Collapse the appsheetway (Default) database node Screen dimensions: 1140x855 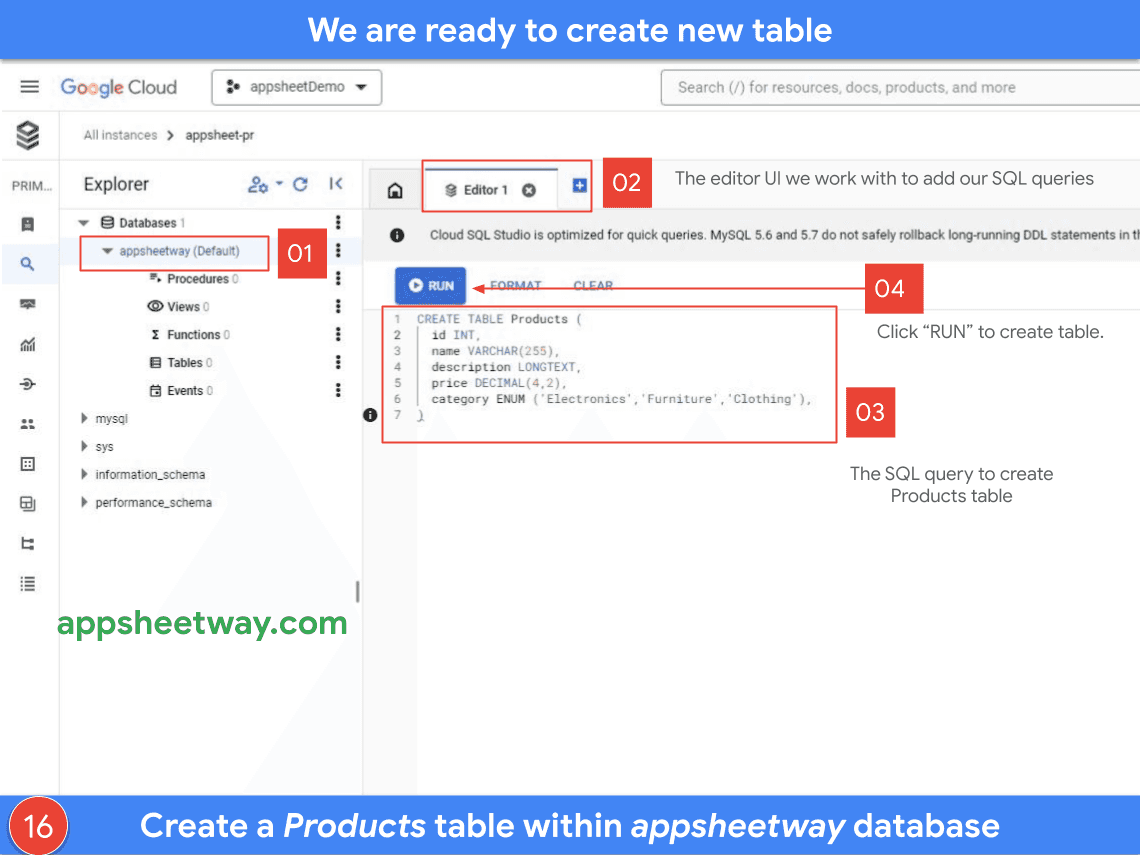[107, 252]
